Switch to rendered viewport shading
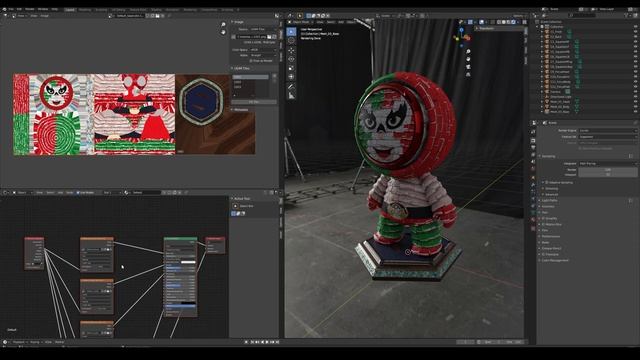 click(x=513, y=22)
